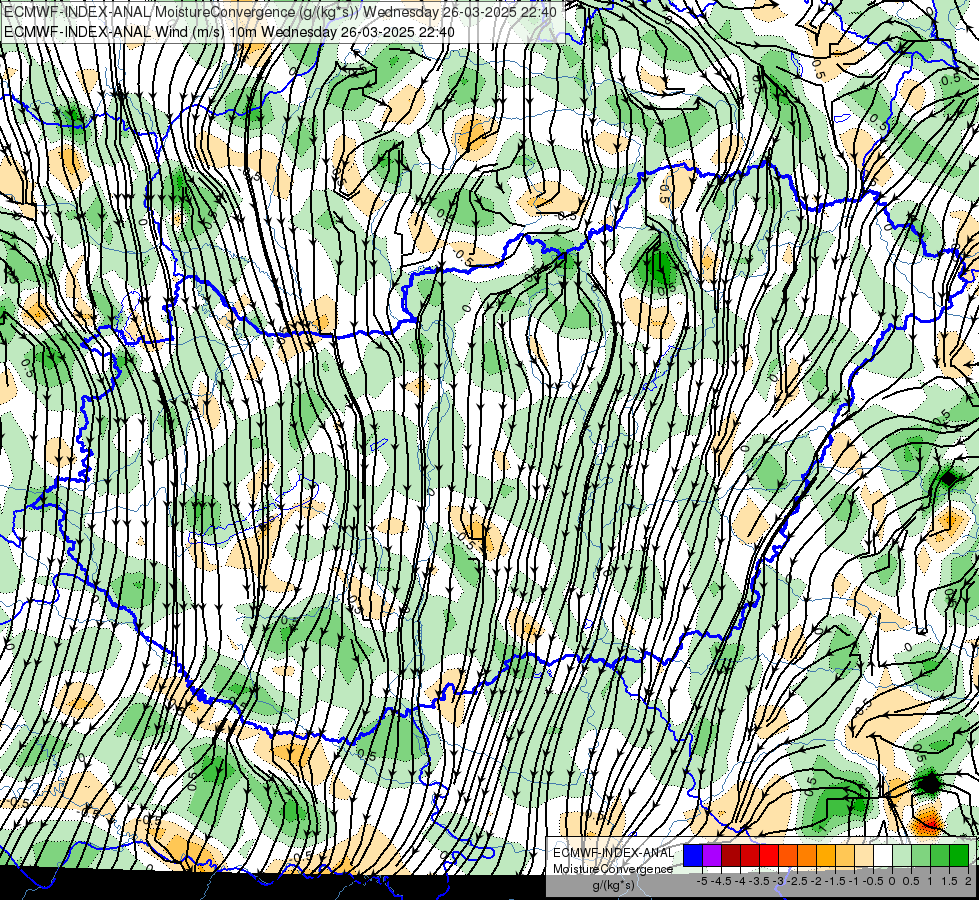Select the white legend swatch left of 0
This screenshot has height=900, width=979.
(x=883, y=856)
